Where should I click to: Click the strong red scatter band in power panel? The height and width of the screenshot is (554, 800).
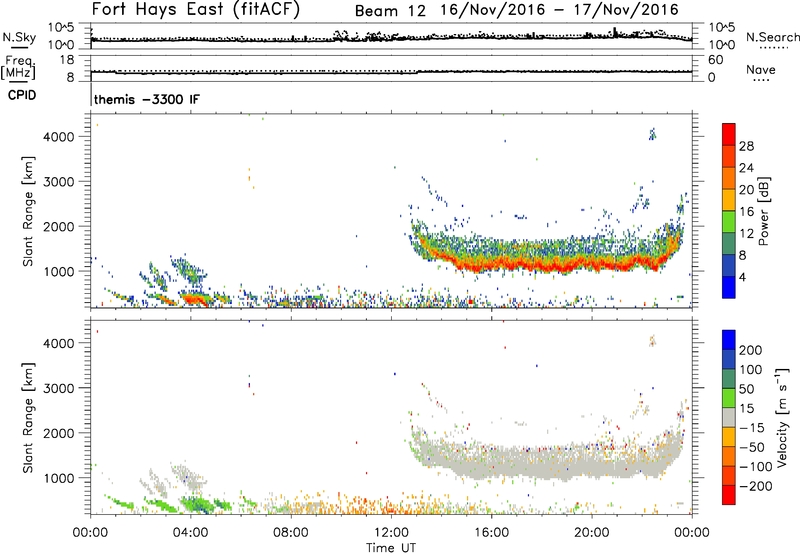[551, 264]
